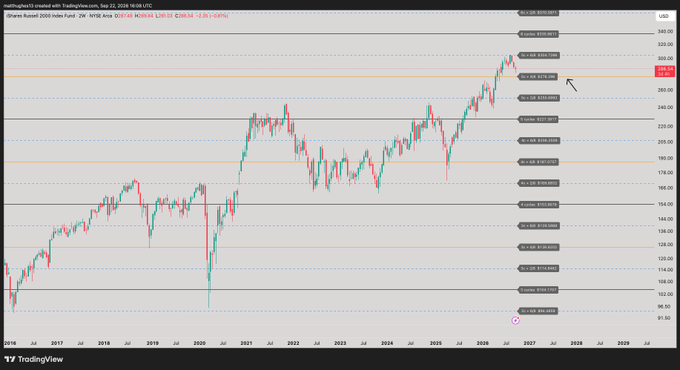Click the 102.00 price axis label
This screenshot has width=680, height=370.
pos(665,294)
